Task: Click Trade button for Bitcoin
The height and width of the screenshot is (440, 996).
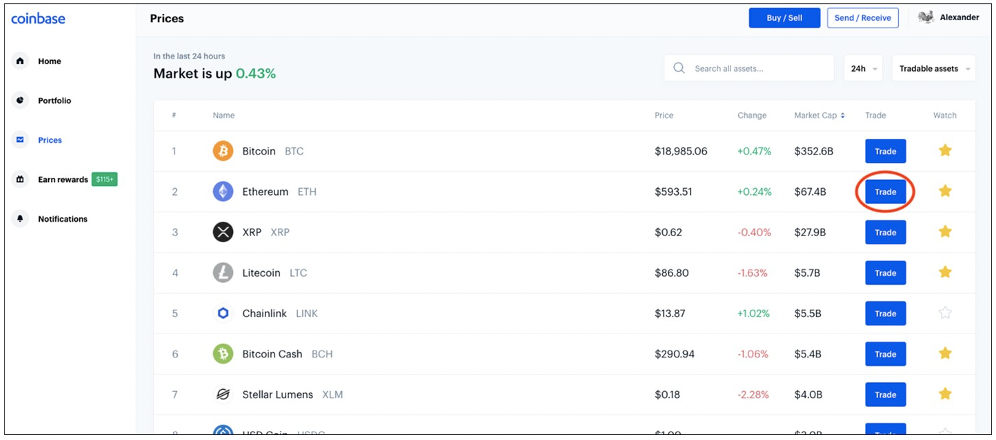Action: click(x=885, y=151)
